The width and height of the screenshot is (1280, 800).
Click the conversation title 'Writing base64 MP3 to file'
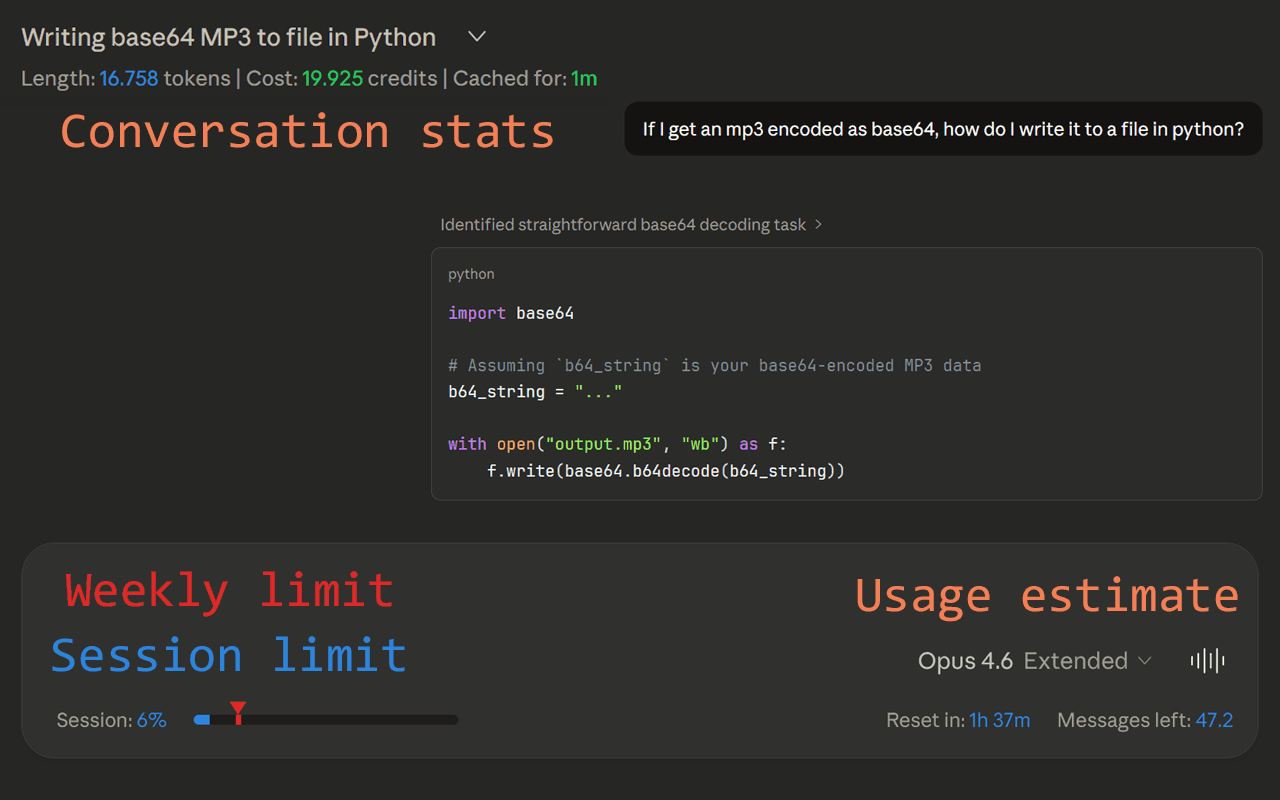[229, 37]
